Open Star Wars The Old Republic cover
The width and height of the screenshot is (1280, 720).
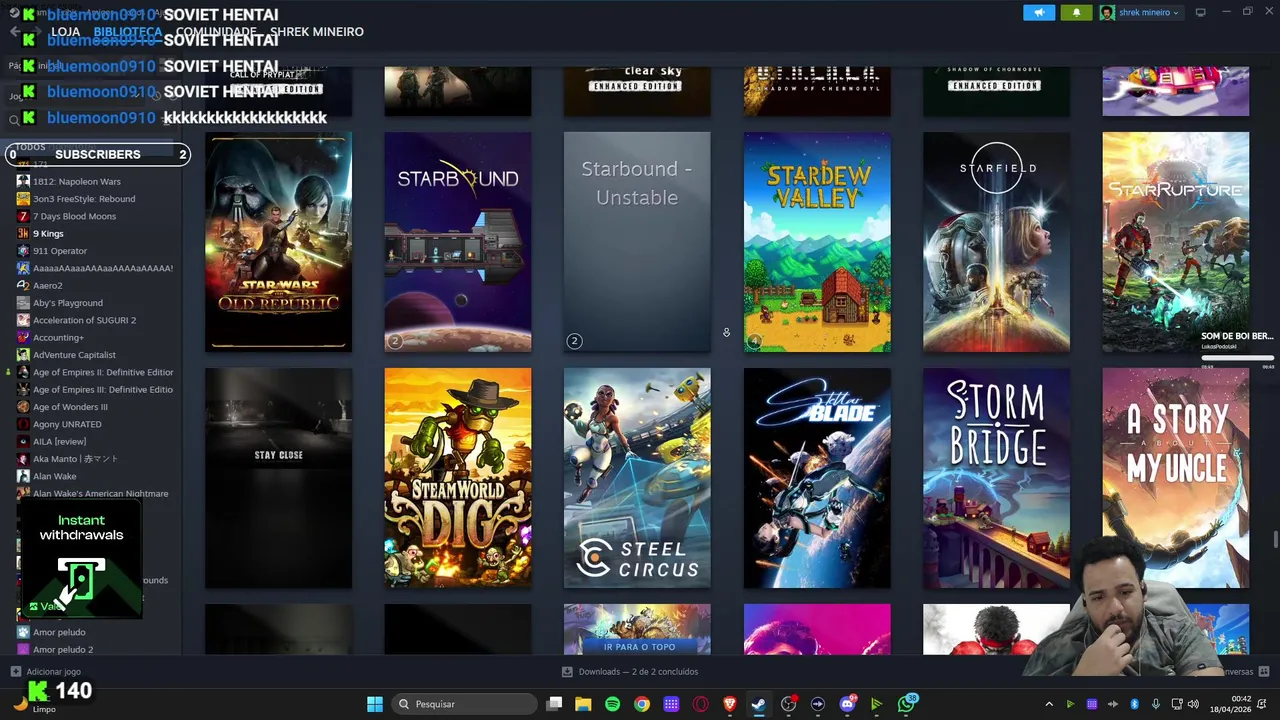tap(278, 242)
